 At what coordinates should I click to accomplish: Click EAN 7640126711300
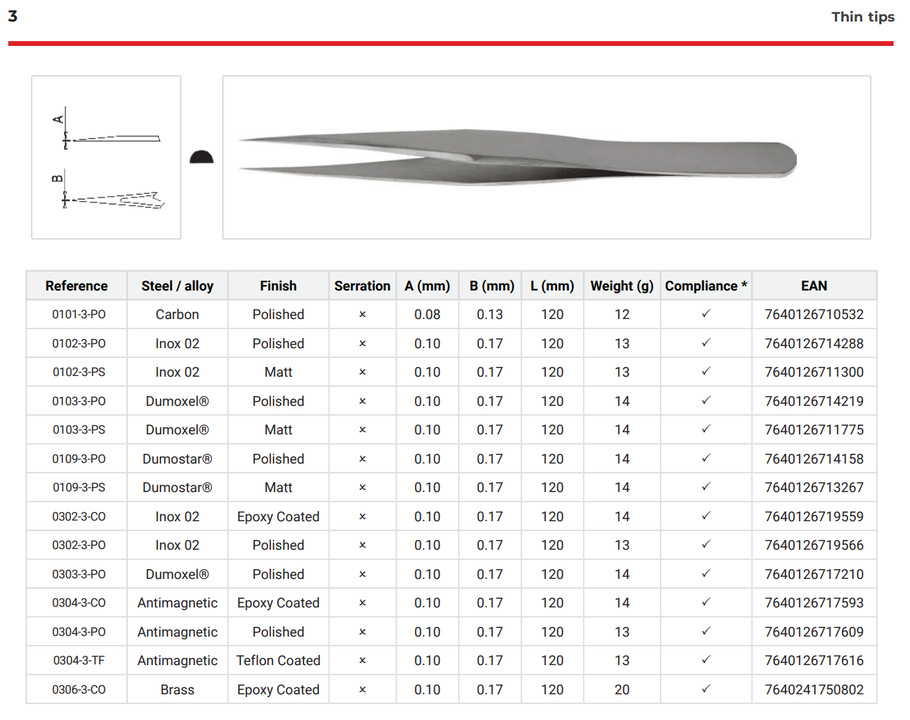point(814,372)
